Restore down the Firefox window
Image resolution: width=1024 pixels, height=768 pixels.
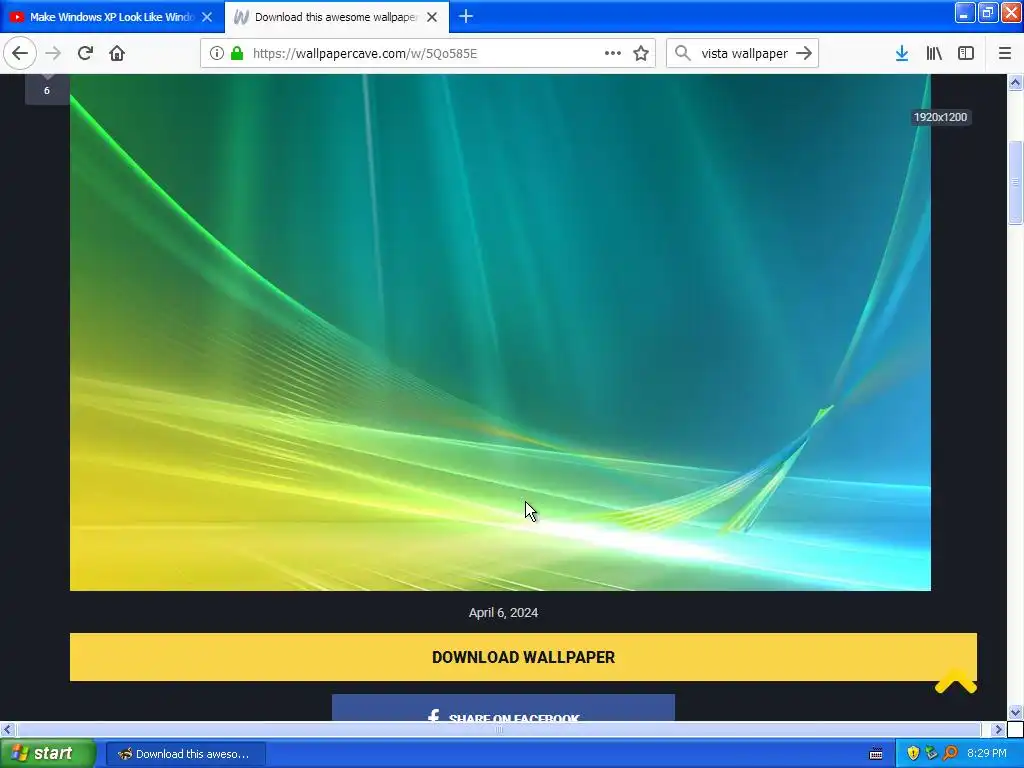click(988, 13)
